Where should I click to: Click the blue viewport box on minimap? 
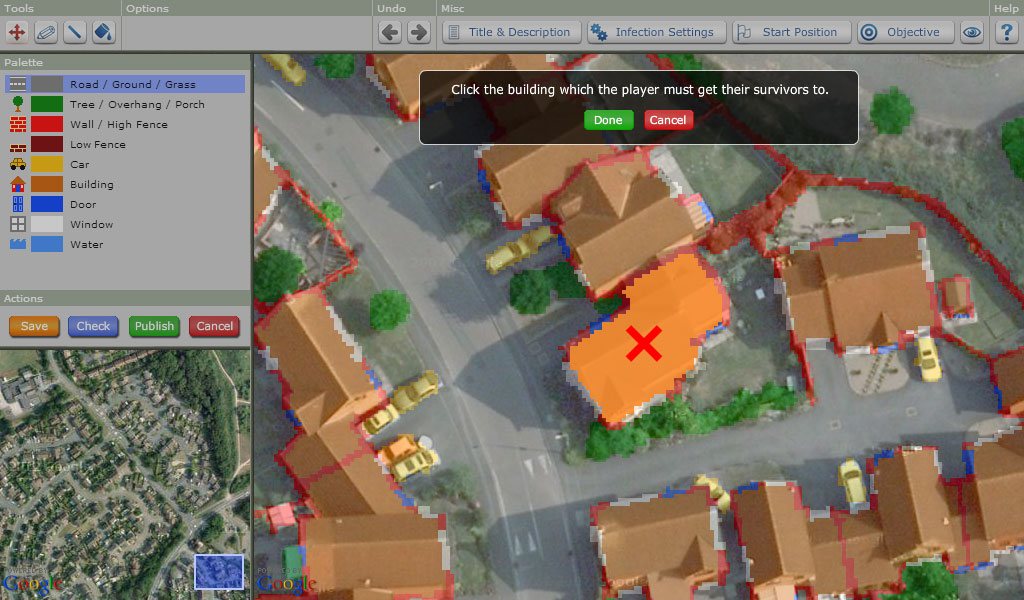click(x=219, y=571)
